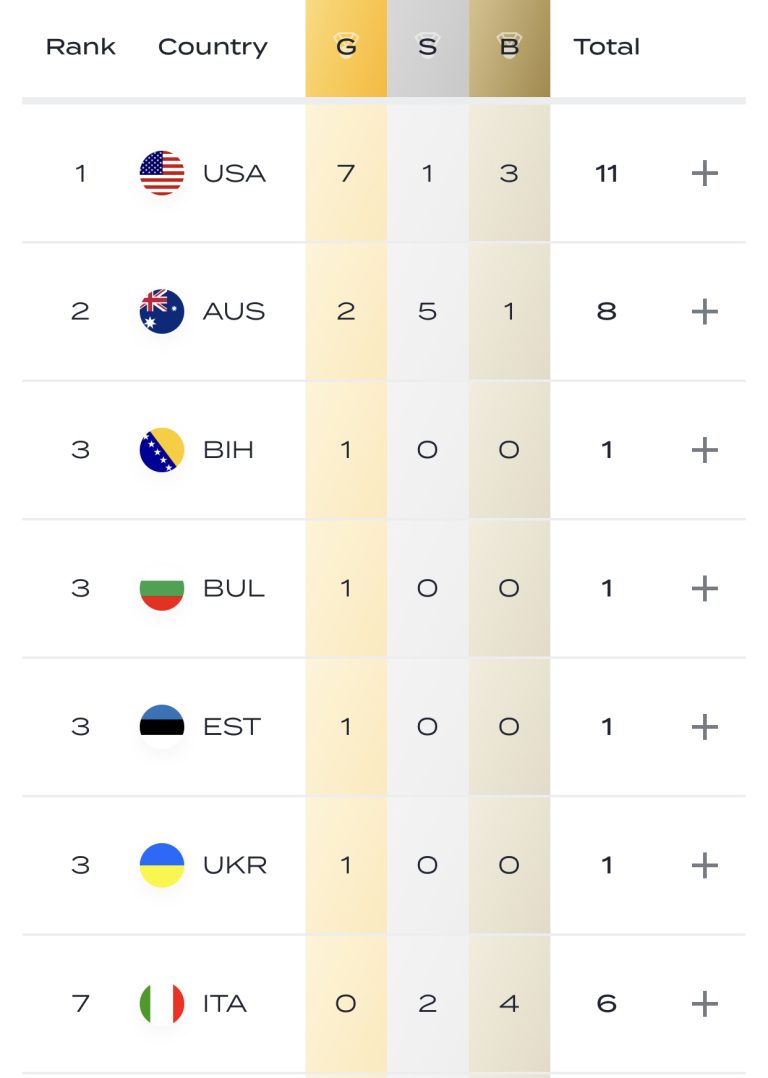Click the silver medal column header

(427, 47)
